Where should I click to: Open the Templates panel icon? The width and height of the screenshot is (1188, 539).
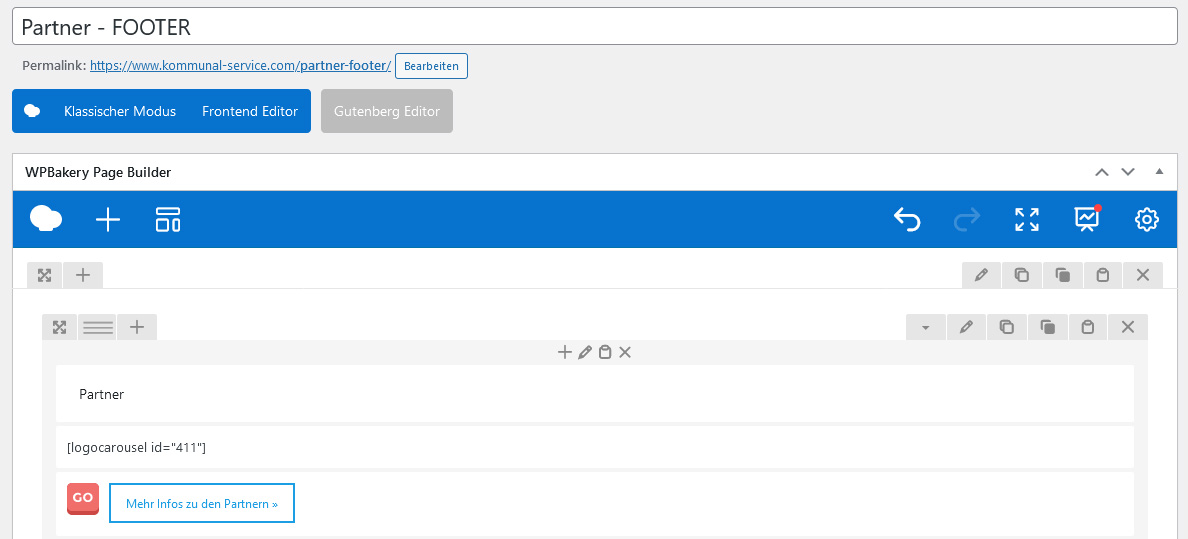point(167,220)
